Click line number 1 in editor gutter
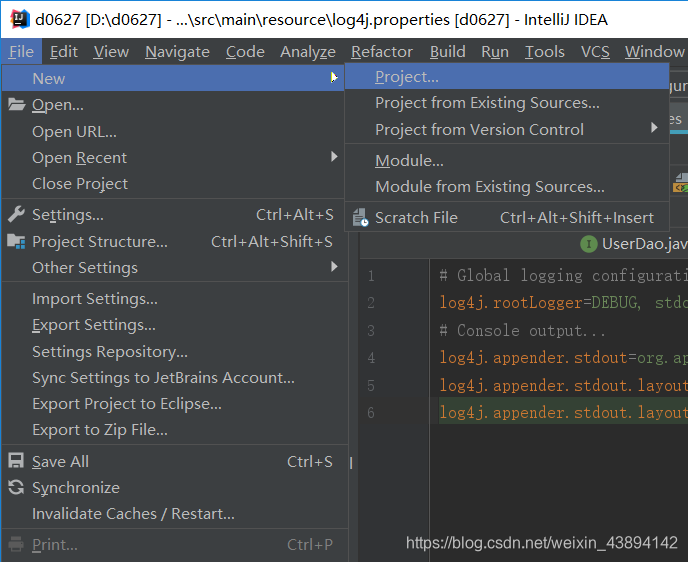Screen dimensions: 688x562 (371, 276)
